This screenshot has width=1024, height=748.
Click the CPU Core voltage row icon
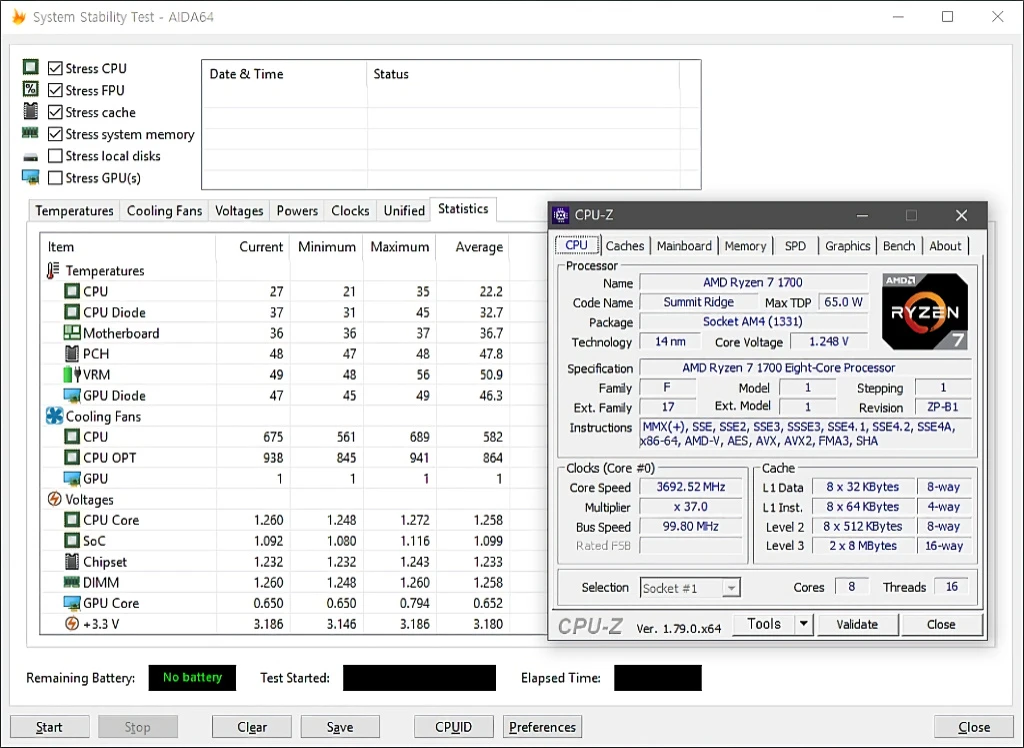tap(72, 520)
